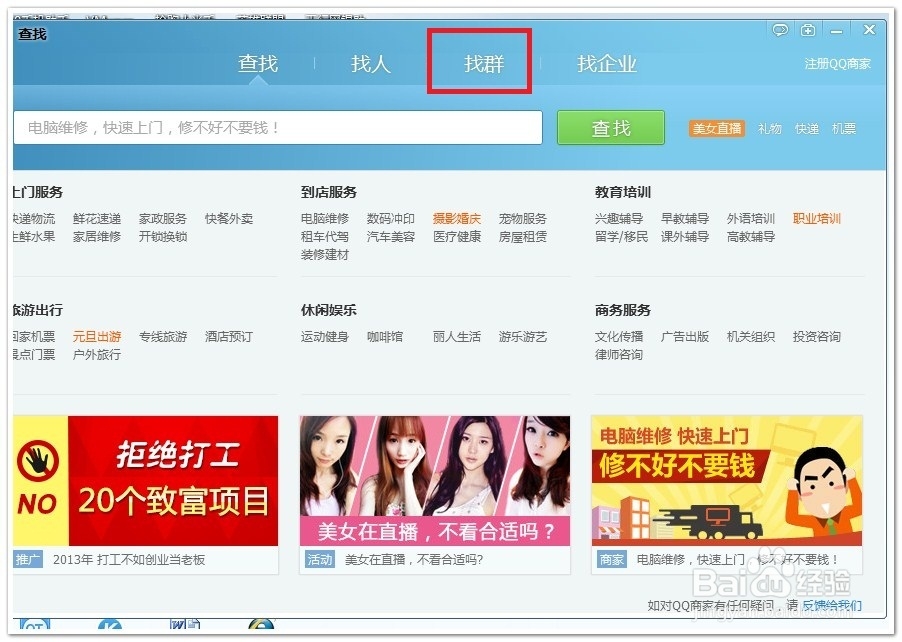Screen dimensions: 902x642
Task: Open the 元旦出游 travel link
Action: [x=97, y=337]
